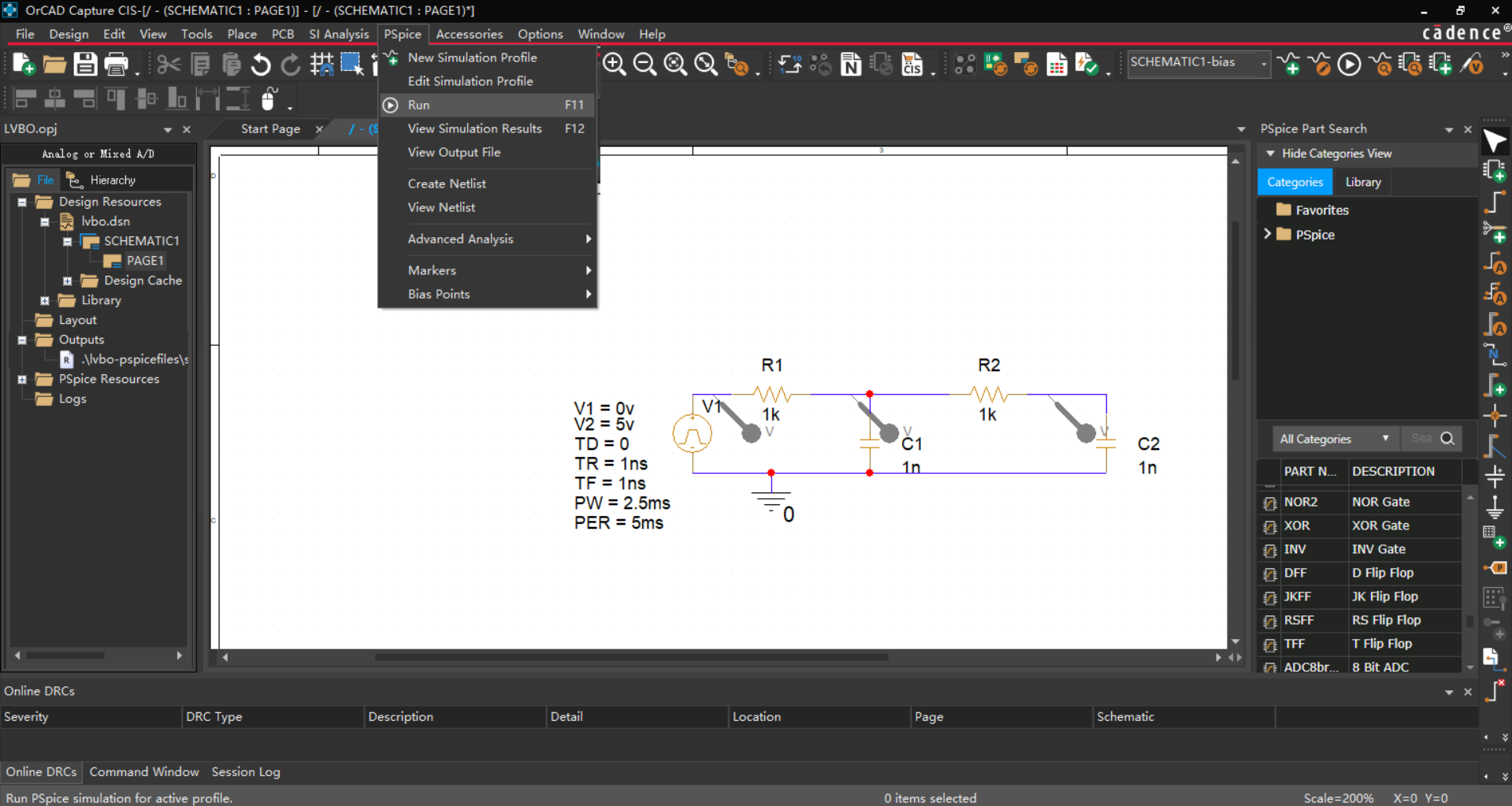Open the All Categories dropdown
Image resolution: width=1512 pixels, height=806 pixels.
pos(1335,439)
